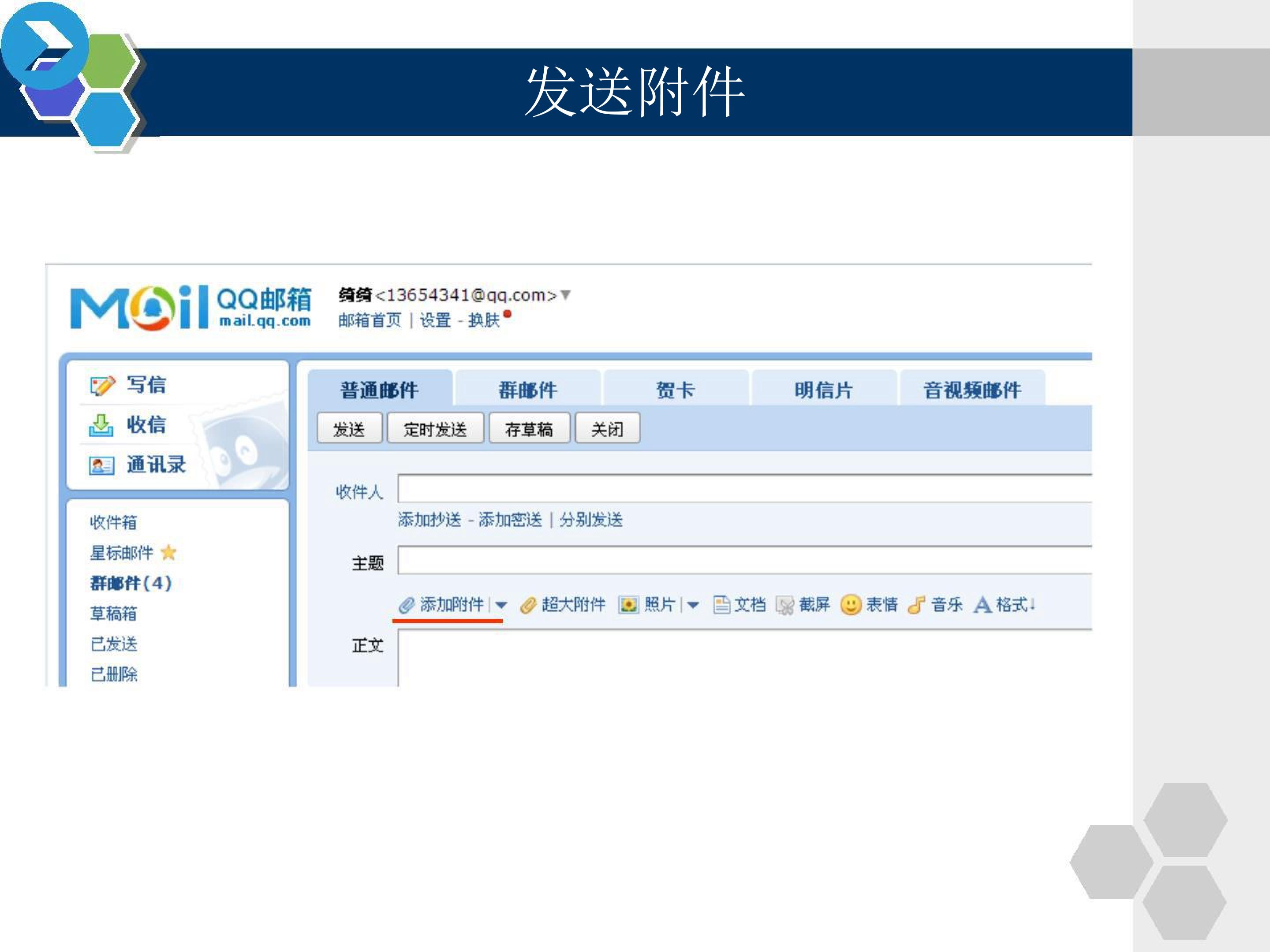Click the 截屏 screenshot scissors icon
Image resolution: width=1270 pixels, height=952 pixels.
[x=784, y=605]
